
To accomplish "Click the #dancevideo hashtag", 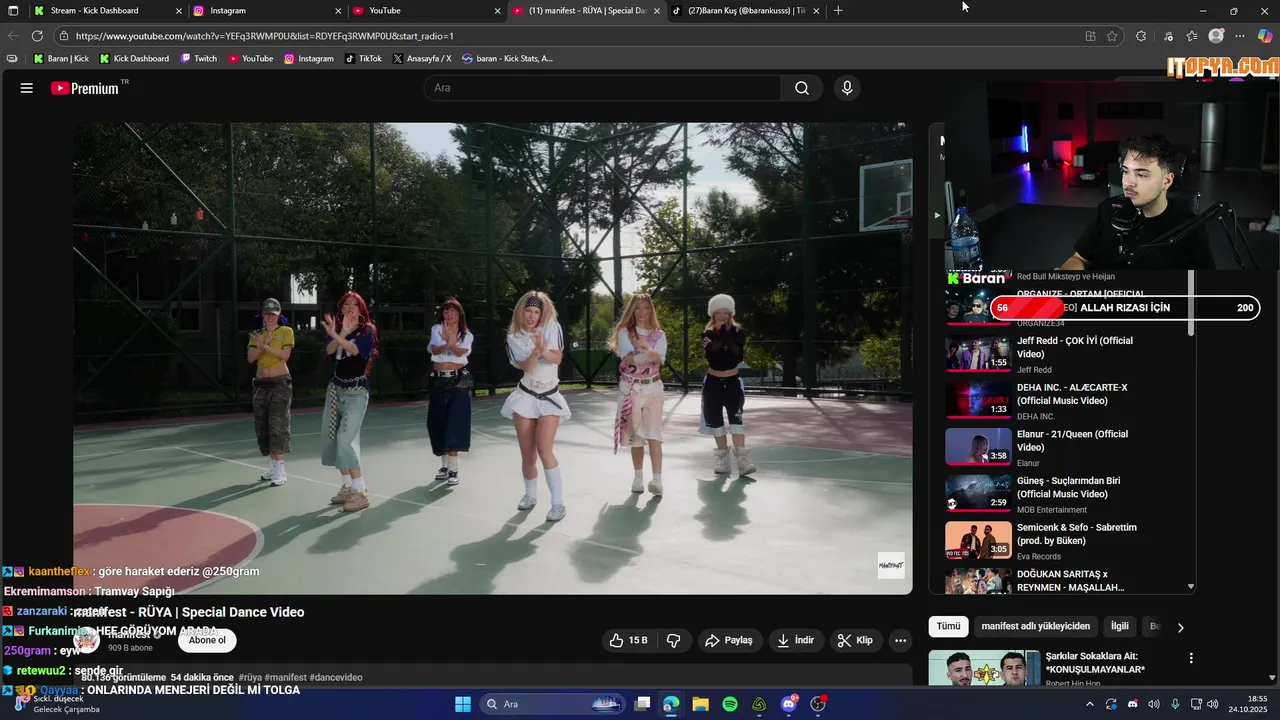I will pyautogui.click(x=336, y=677).
